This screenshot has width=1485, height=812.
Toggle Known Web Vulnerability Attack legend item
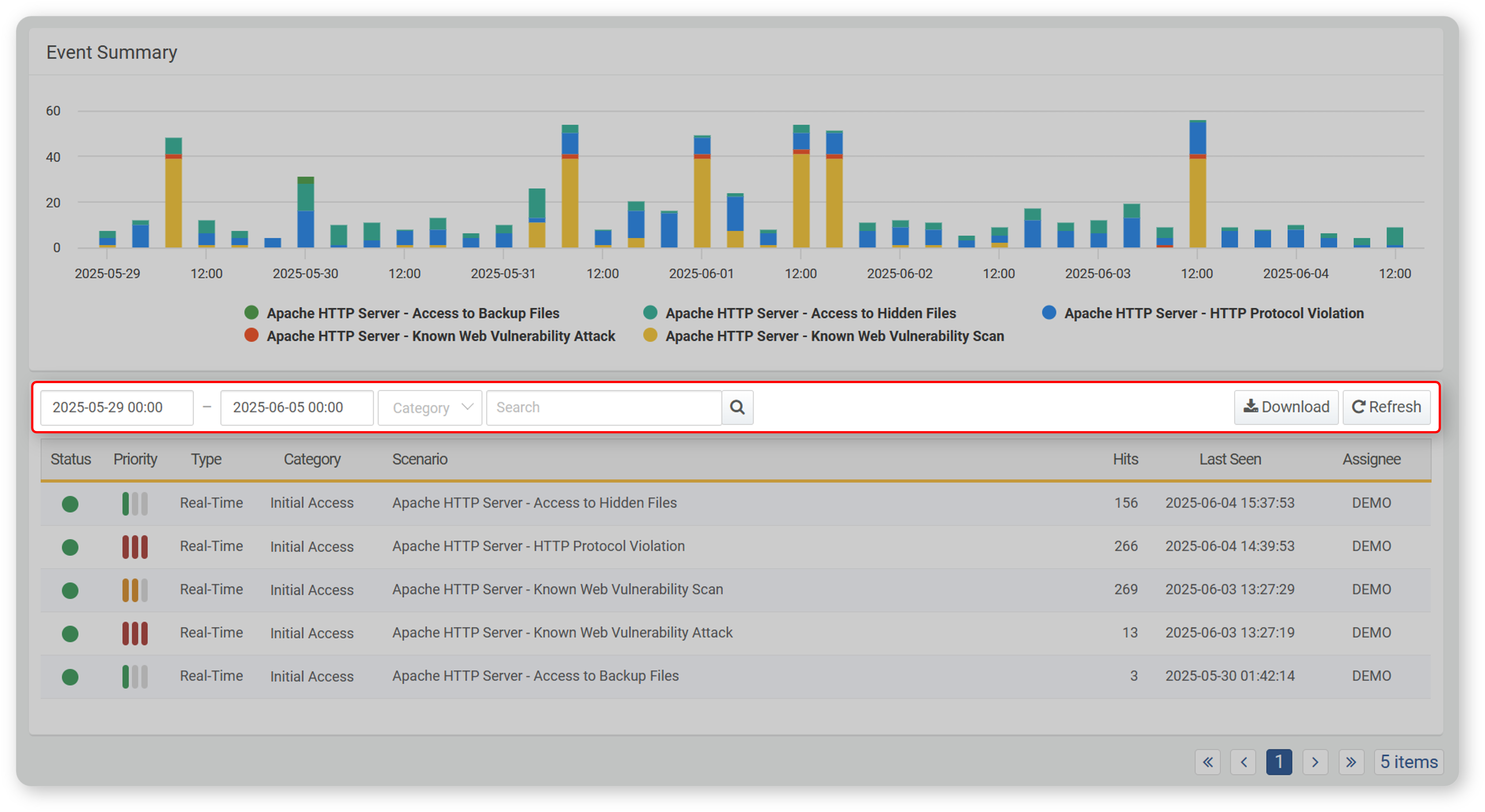429,336
